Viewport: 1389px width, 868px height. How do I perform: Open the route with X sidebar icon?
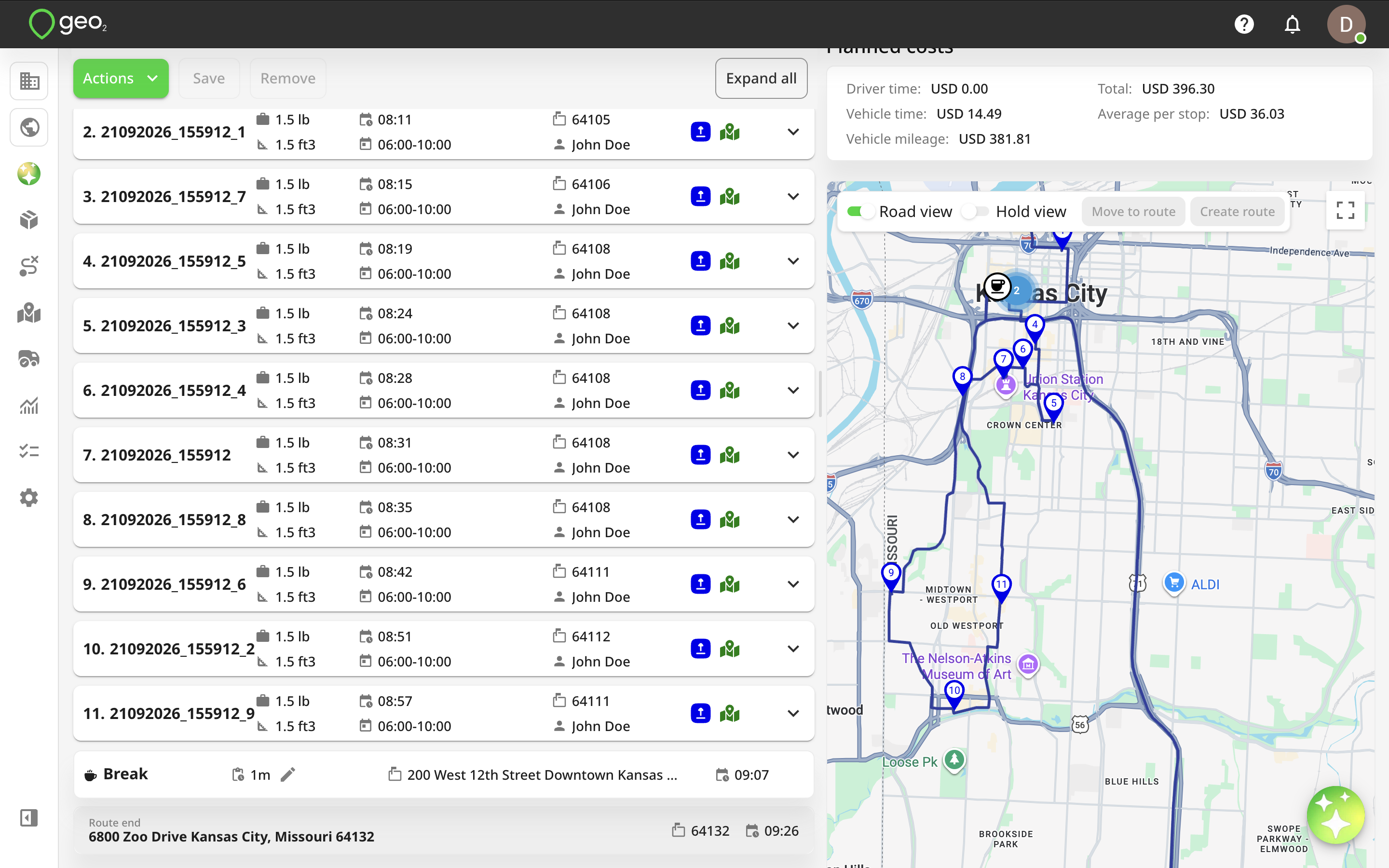pos(29,266)
